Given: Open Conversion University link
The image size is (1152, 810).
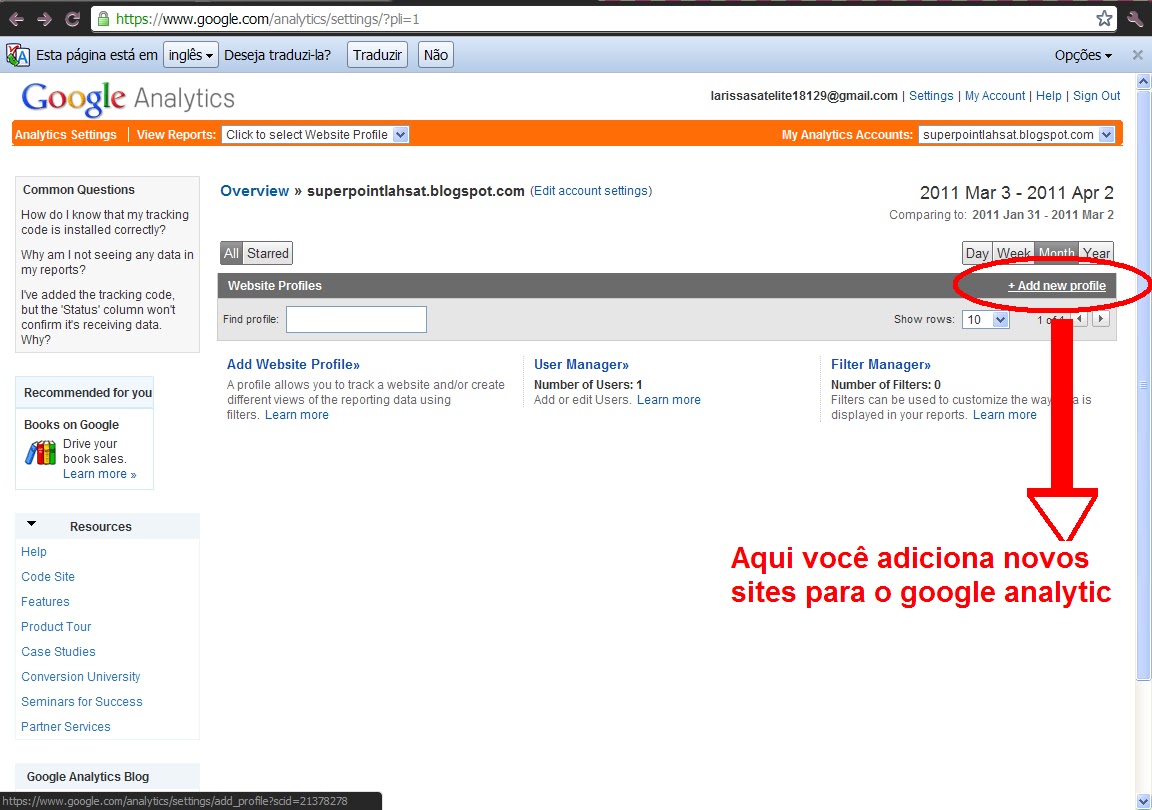Looking at the screenshot, I should tap(81, 677).
